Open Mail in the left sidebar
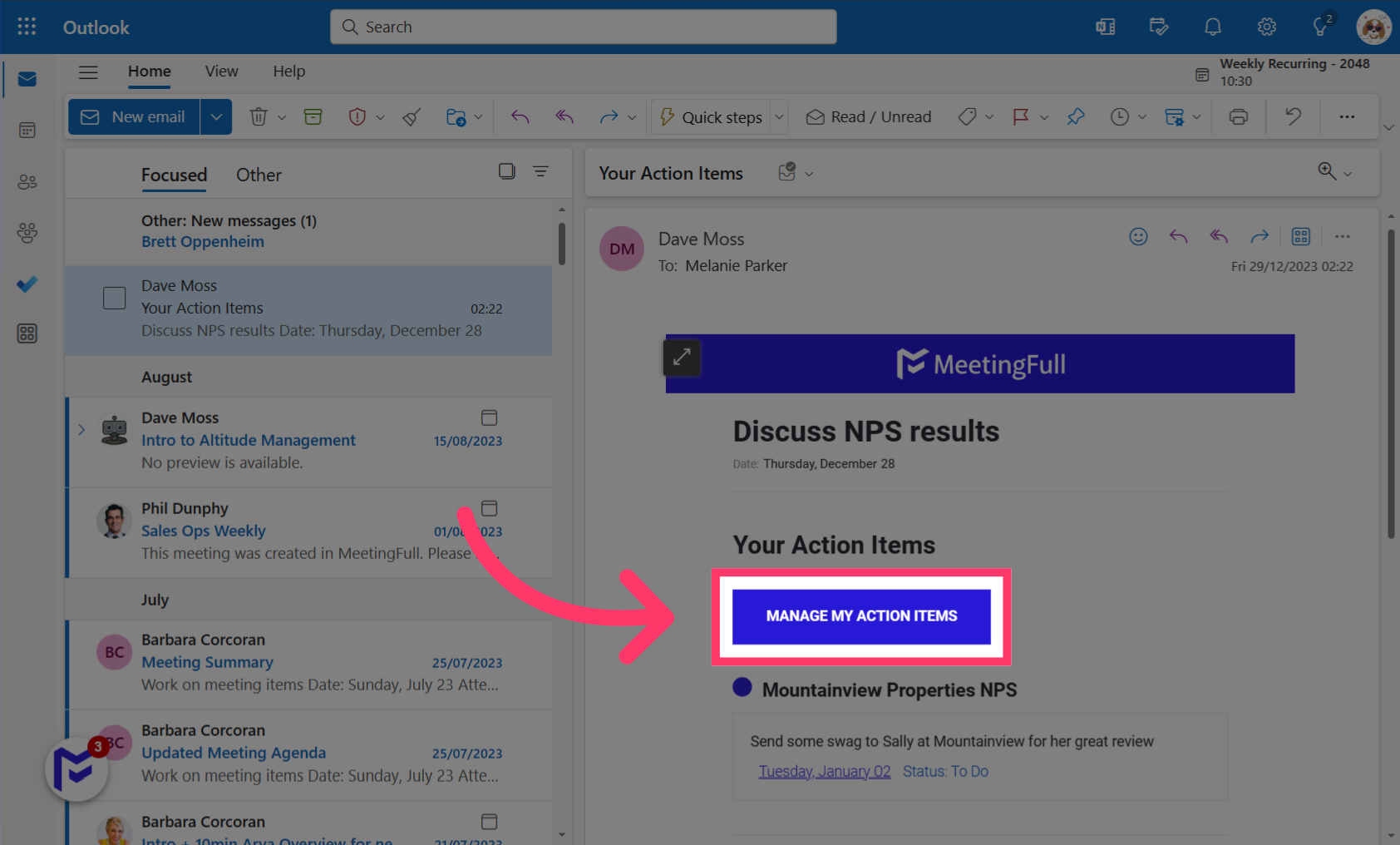 pyautogui.click(x=27, y=79)
